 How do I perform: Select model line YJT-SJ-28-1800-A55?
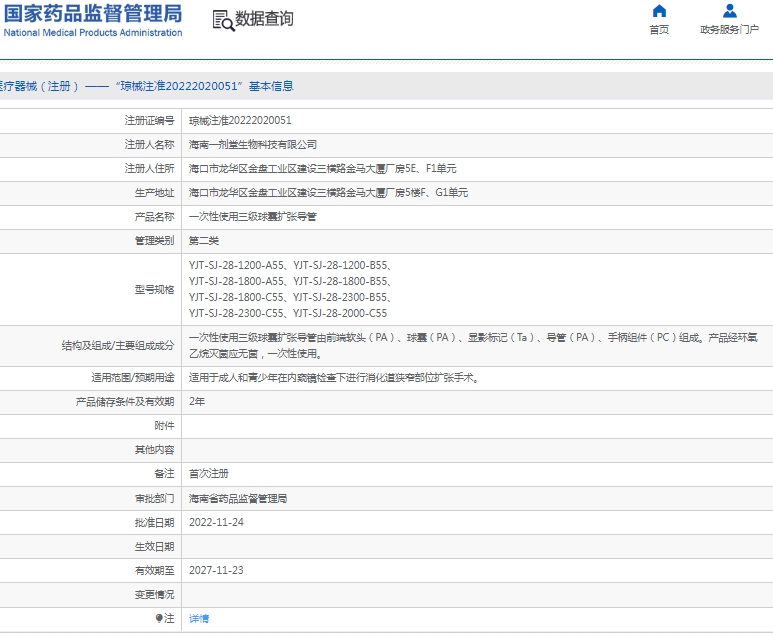290,281
